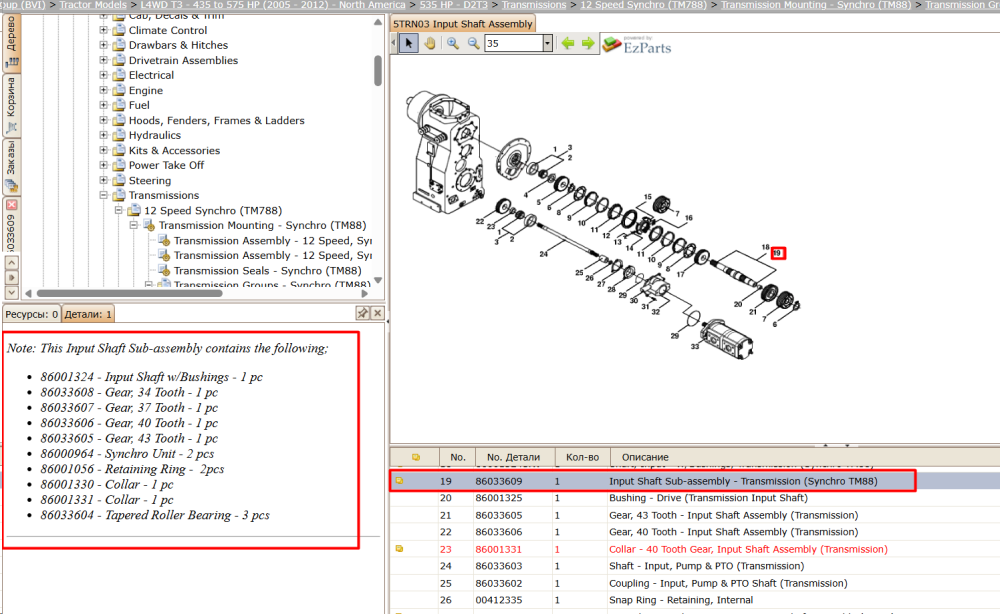This screenshot has height=614, width=1000.
Task: Select part number 86033605 in row 21
Action: point(498,515)
